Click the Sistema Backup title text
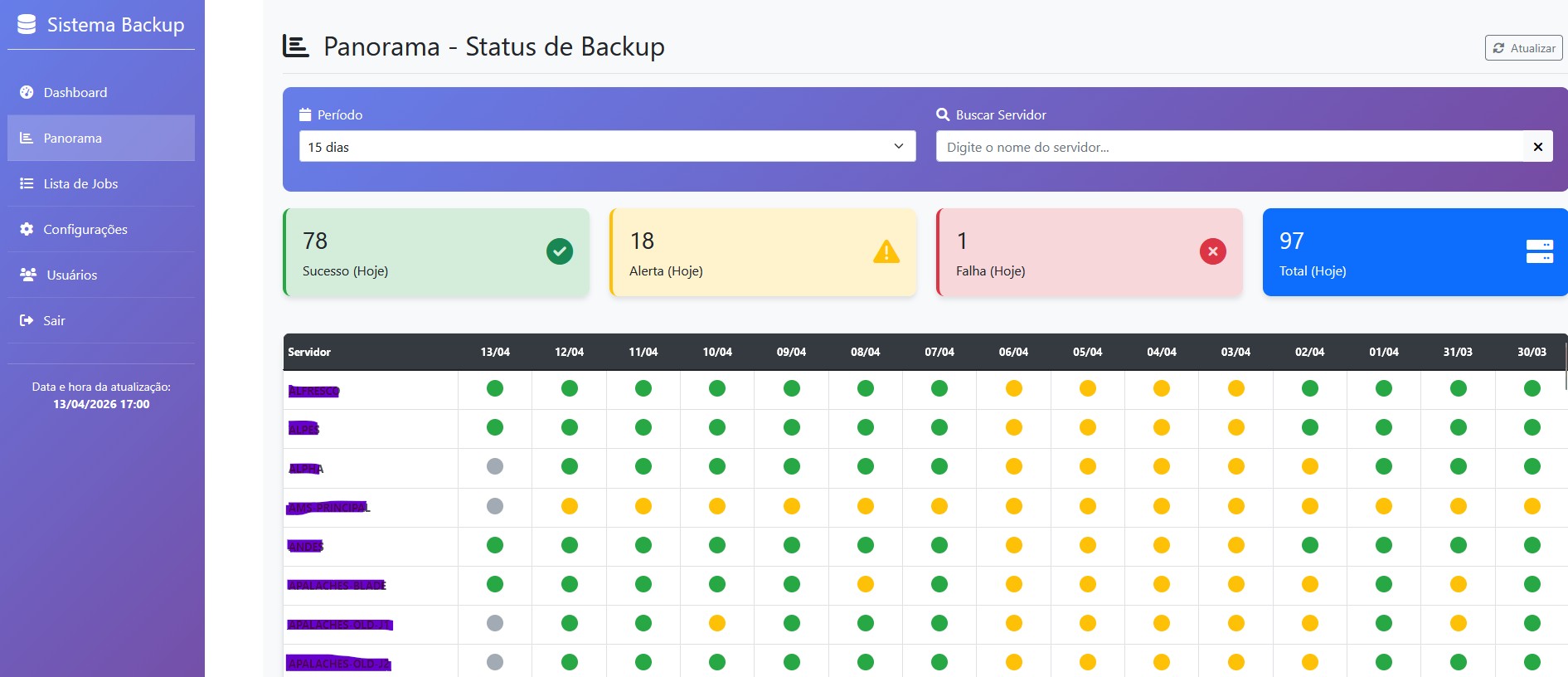 coord(116,25)
